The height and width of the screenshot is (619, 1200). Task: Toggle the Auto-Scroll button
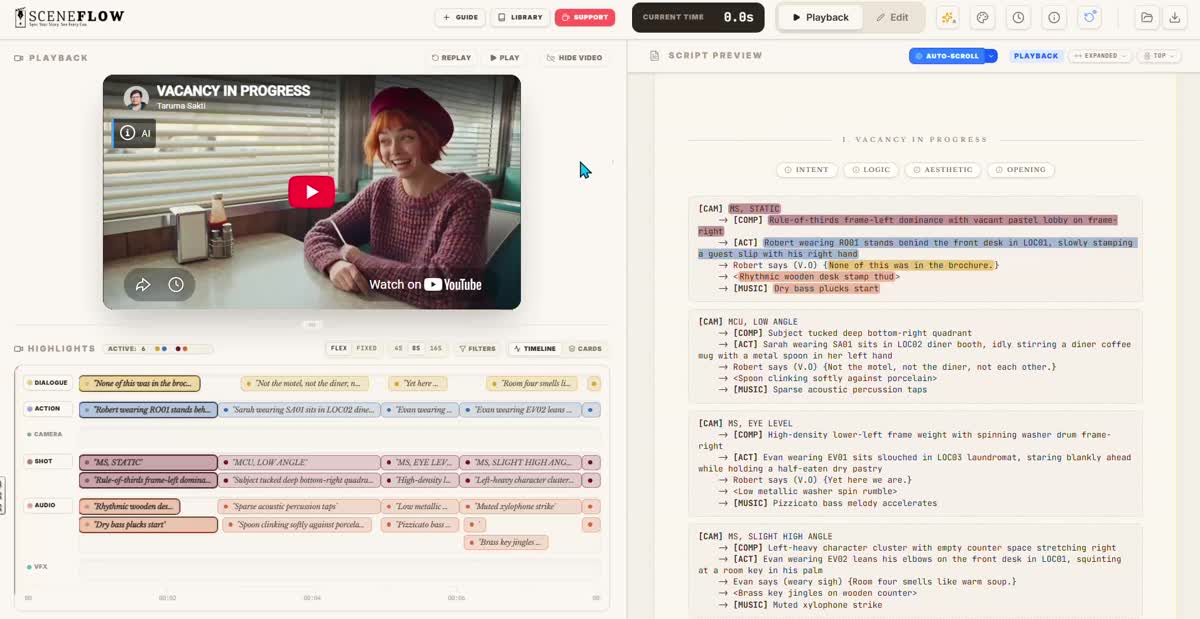pos(946,56)
